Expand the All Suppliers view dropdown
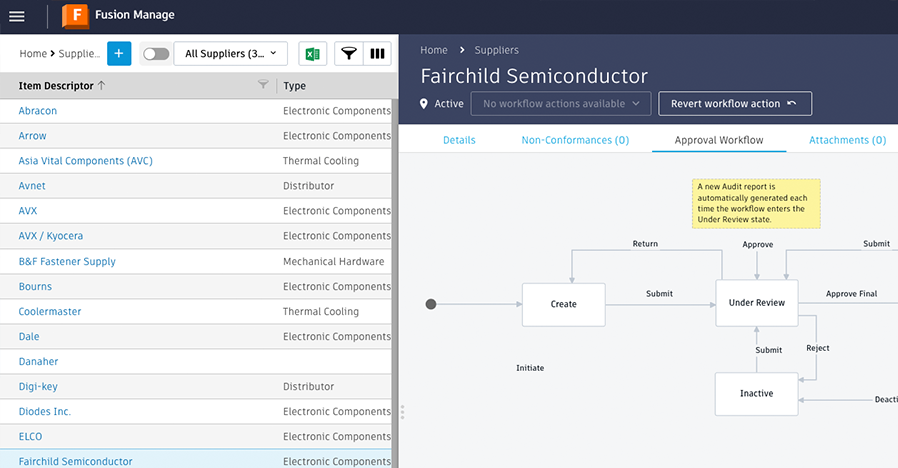Viewport: 898px width, 468px height. click(231, 54)
